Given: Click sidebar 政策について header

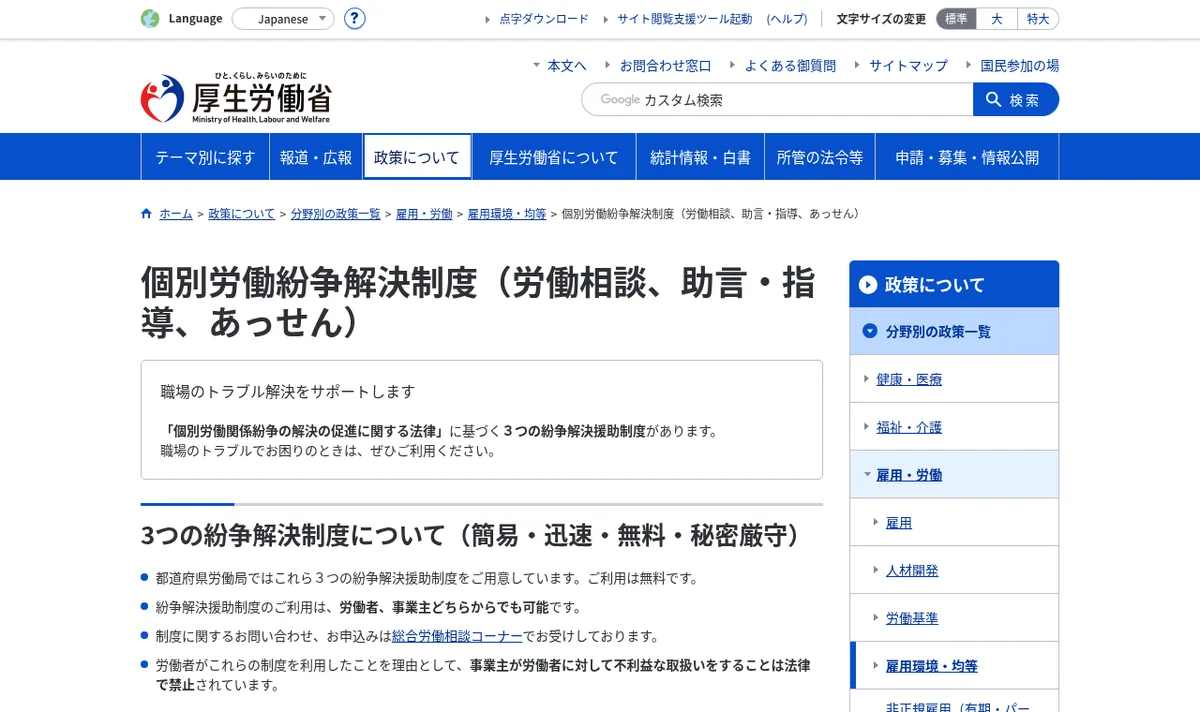Looking at the screenshot, I should (954, 284).
